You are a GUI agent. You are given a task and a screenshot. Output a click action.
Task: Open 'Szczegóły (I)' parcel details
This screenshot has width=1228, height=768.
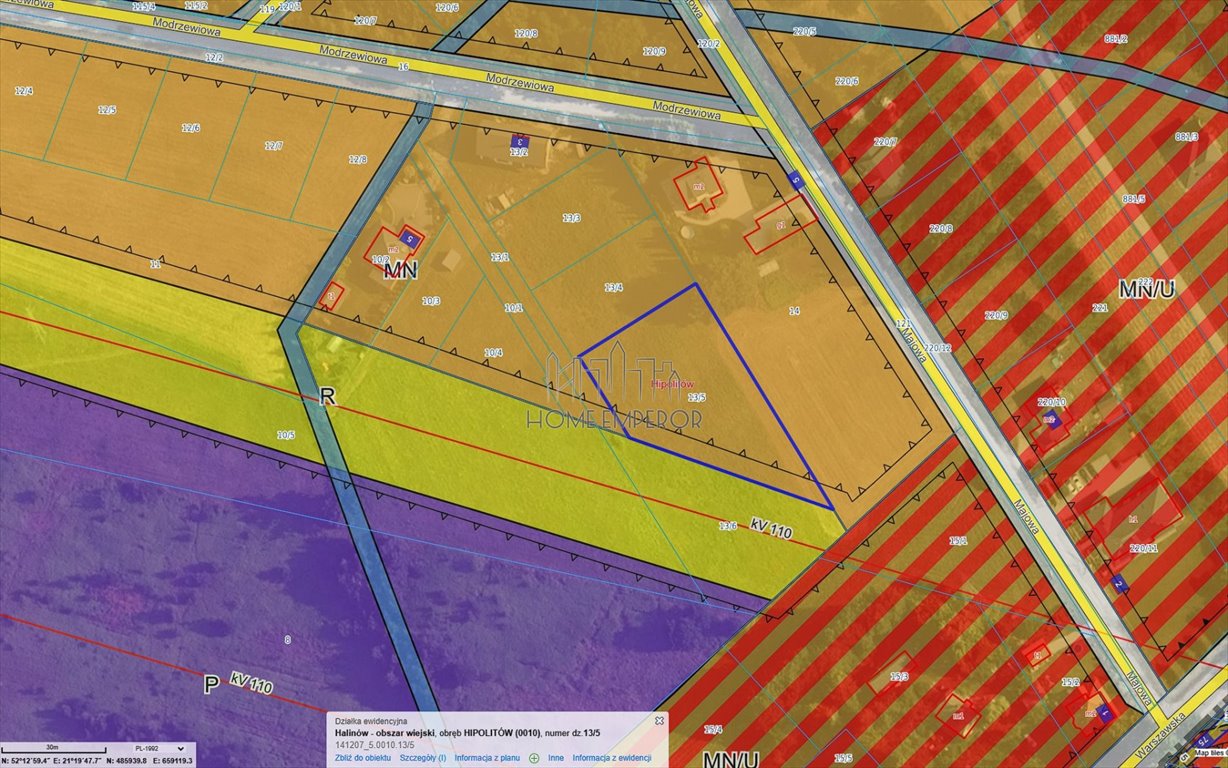point(423,758)
